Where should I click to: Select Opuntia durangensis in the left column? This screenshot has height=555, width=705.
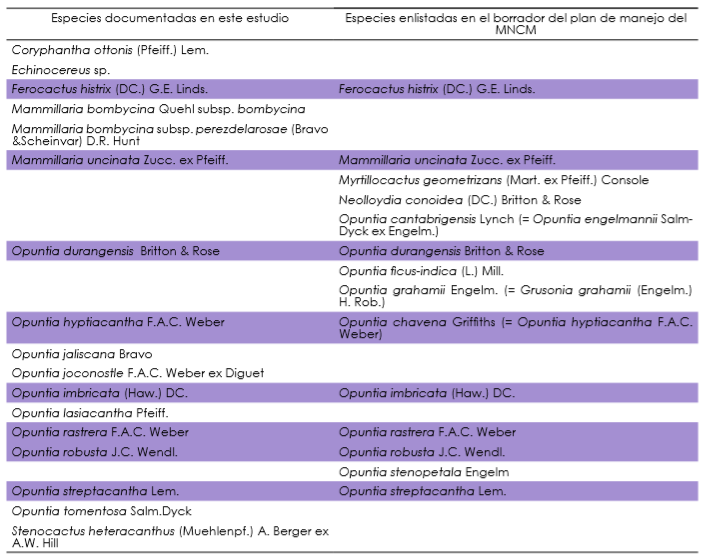115,251
